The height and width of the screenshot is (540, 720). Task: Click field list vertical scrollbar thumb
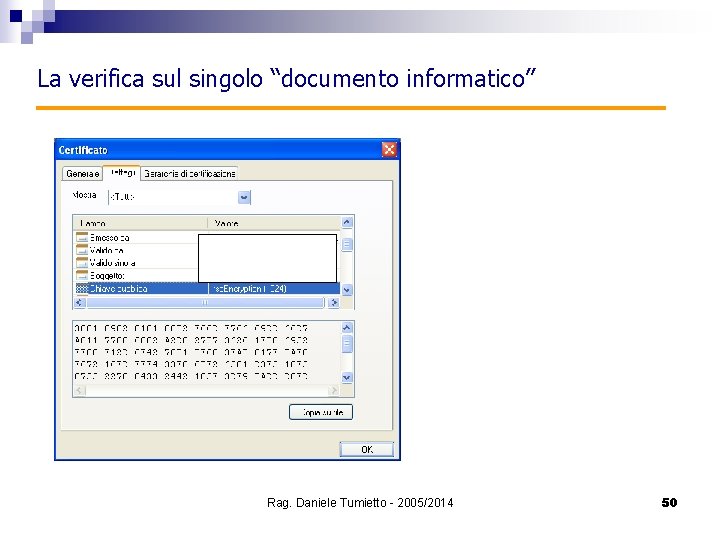[347, 244]
